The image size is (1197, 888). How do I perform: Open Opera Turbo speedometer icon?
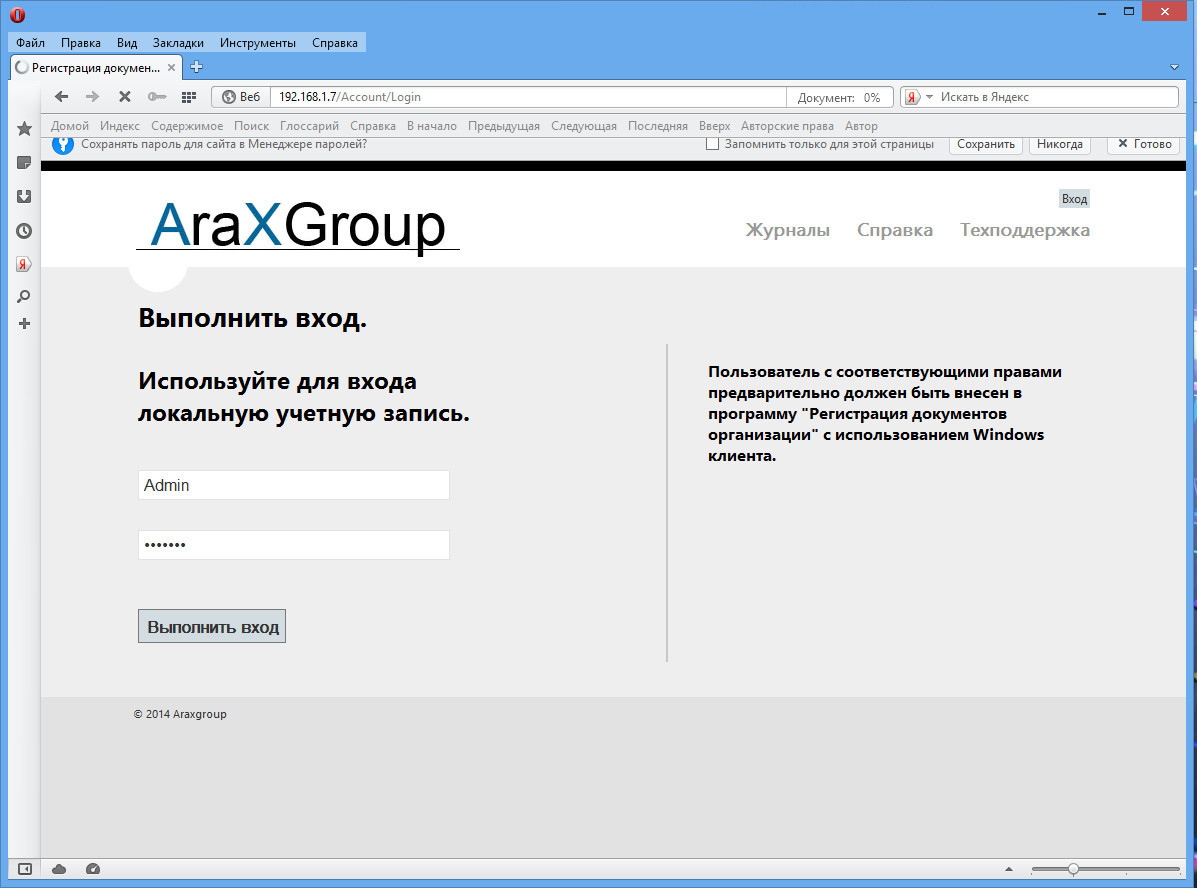pos(92,869)
